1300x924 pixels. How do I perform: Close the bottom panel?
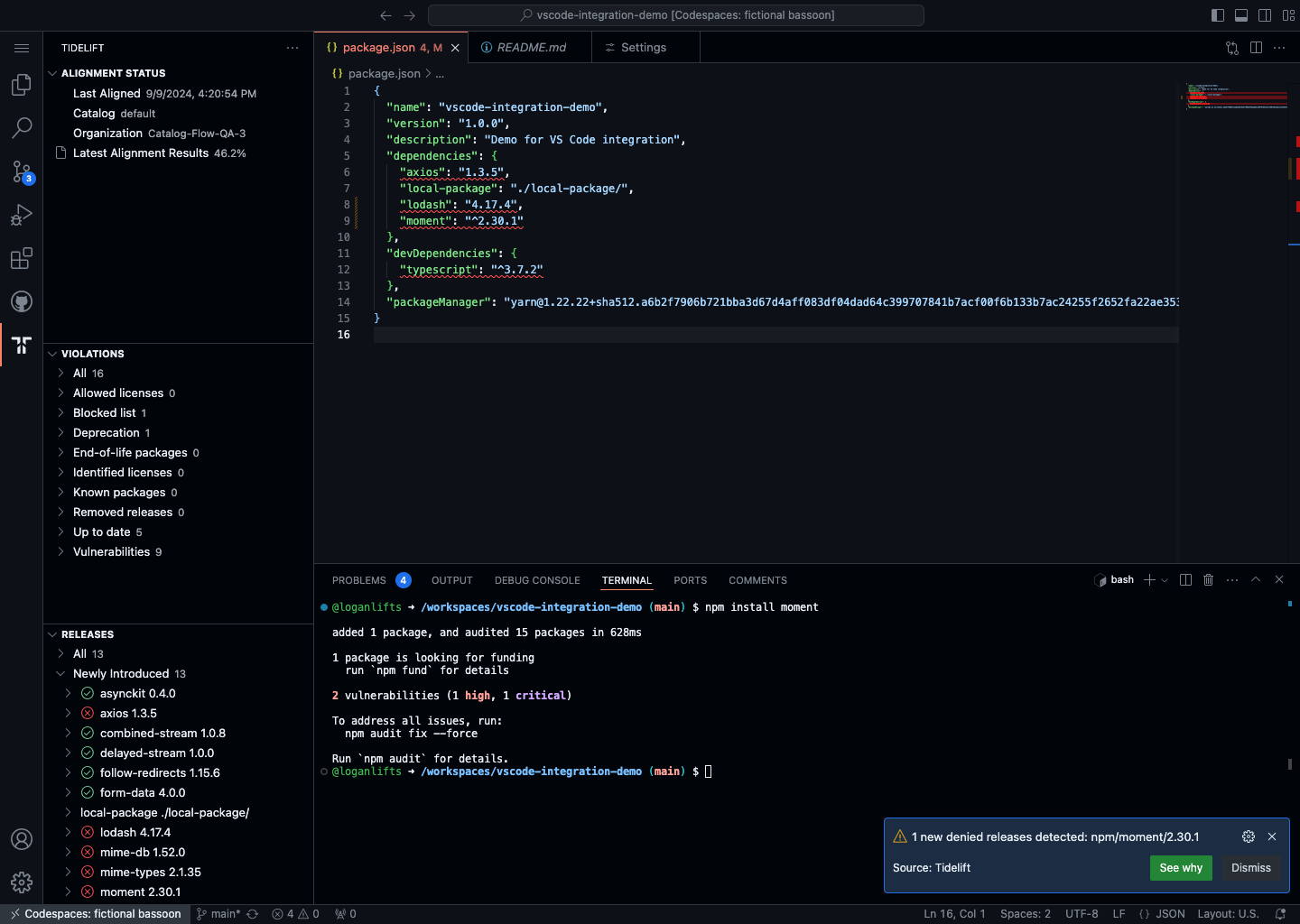[1279, 580]
